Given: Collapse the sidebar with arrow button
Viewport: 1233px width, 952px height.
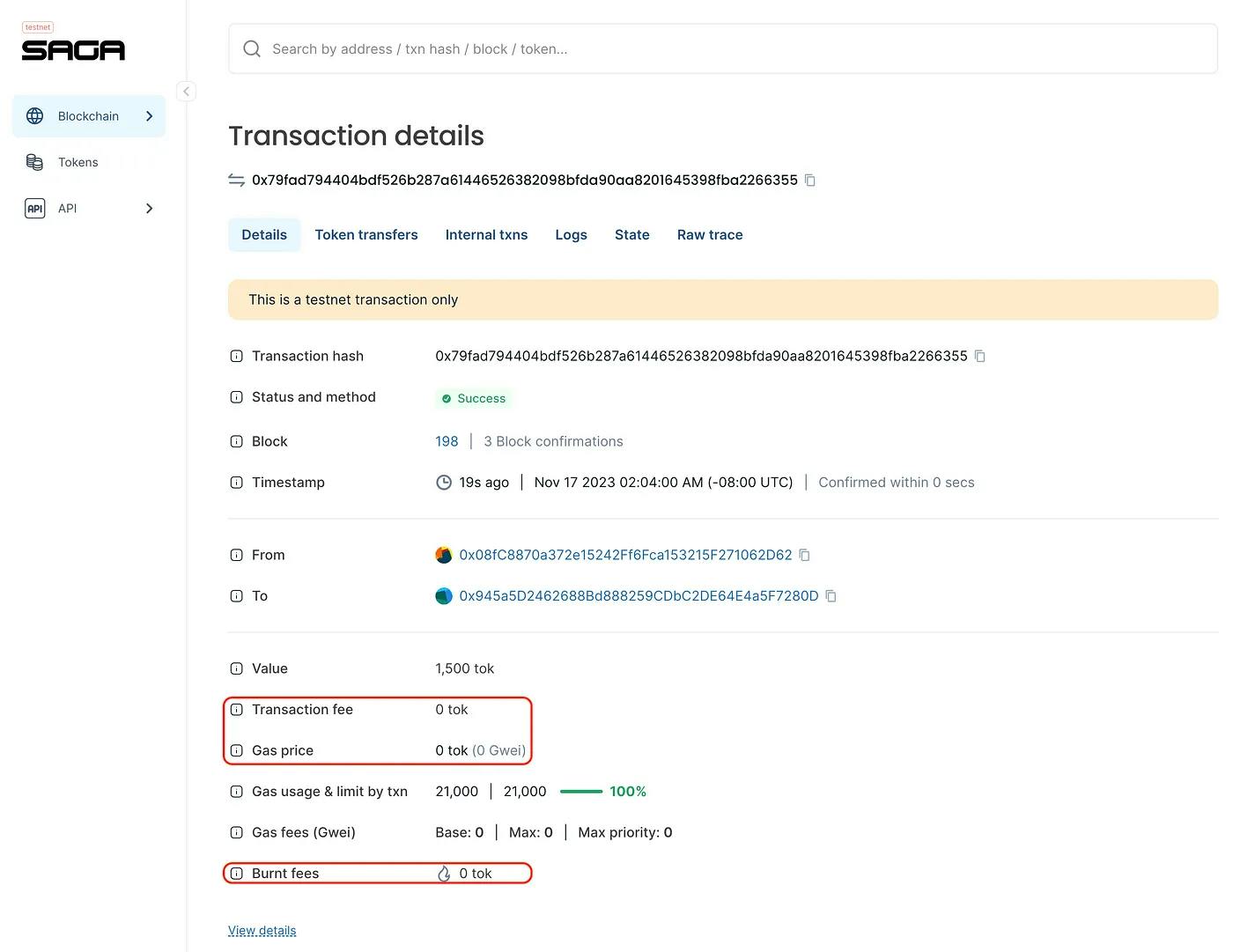Looking at the screenshot, I should pos(186,92).
